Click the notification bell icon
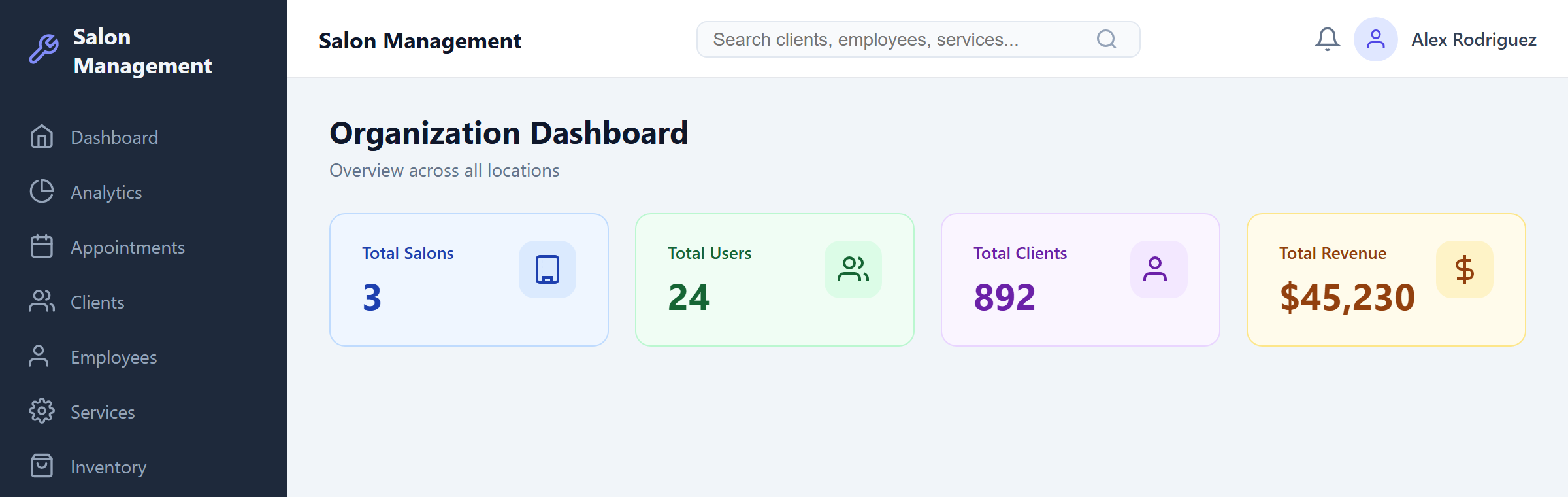This screenshot has width=1568, height=497. pyautogui.click(x=1327, y=39)
